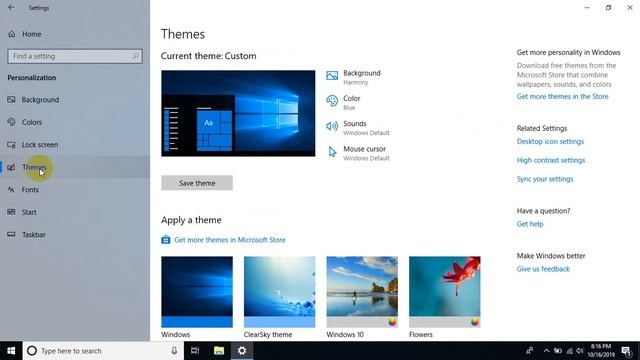Open Color Blue theme option

click(x=351, y=102)
